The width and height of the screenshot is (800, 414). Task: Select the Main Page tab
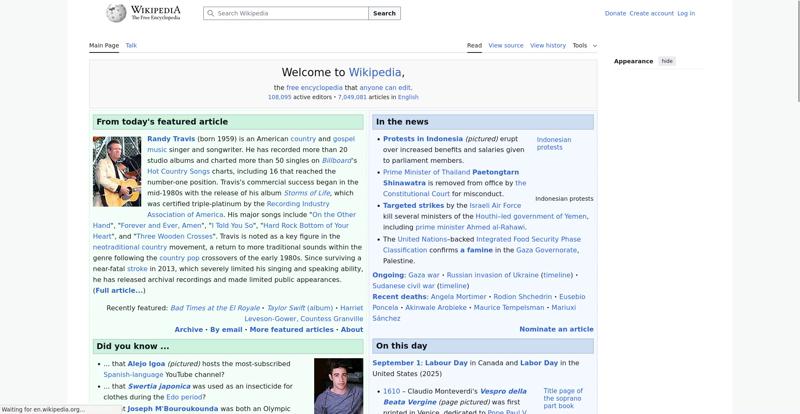(104, 45)
